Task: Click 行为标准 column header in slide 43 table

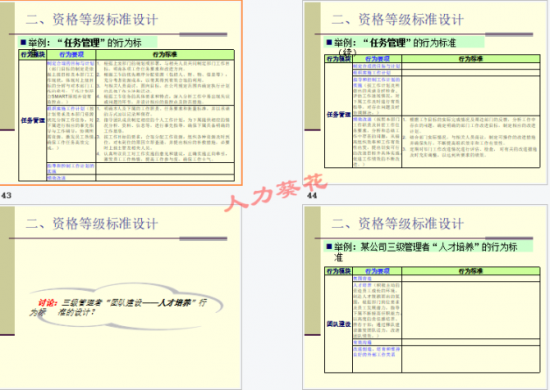Action: 165,54
